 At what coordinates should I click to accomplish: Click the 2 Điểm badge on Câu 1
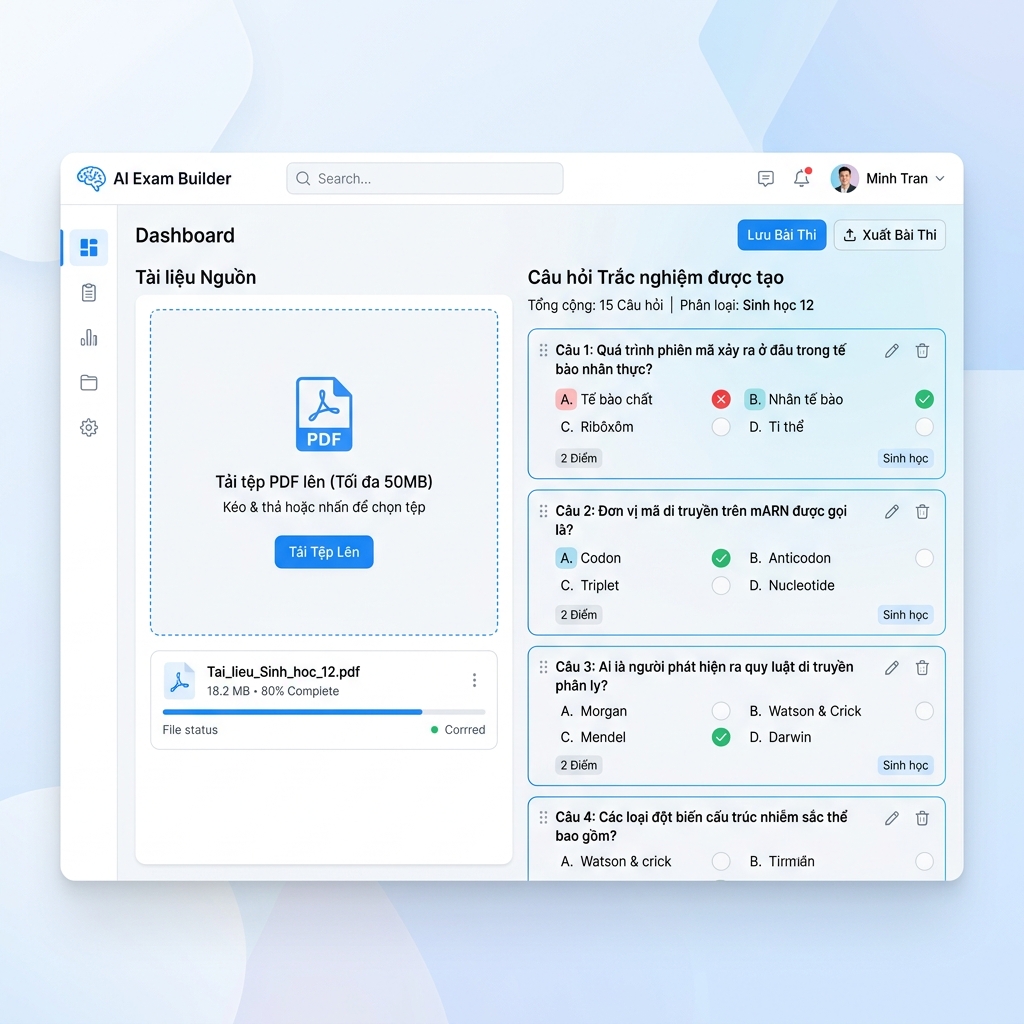tap(579, 458)
